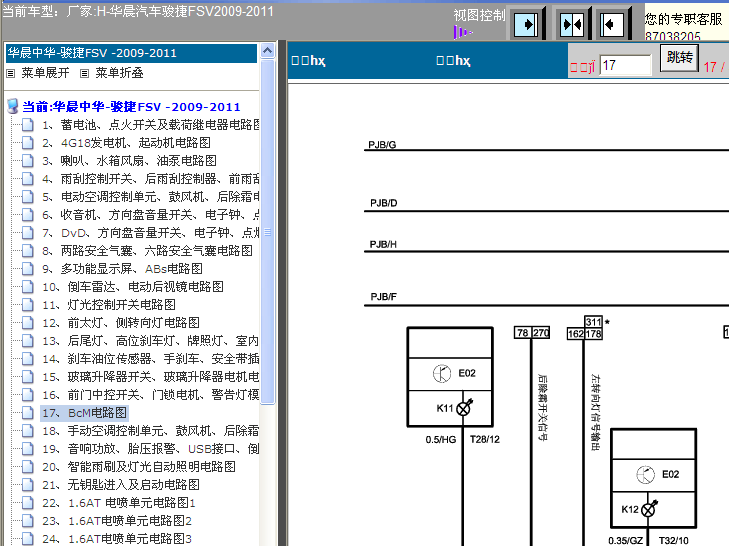Click the center-split view control icon
Viewport: 729px width, 546px height.
571,24
